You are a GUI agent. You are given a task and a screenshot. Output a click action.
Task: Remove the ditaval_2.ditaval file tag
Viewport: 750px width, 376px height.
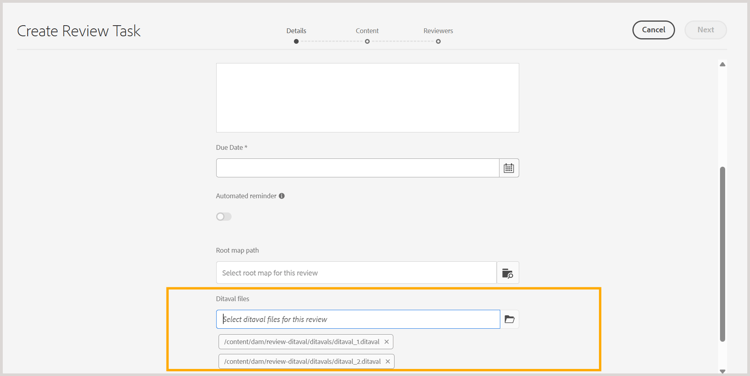click(x=388, y=362)
